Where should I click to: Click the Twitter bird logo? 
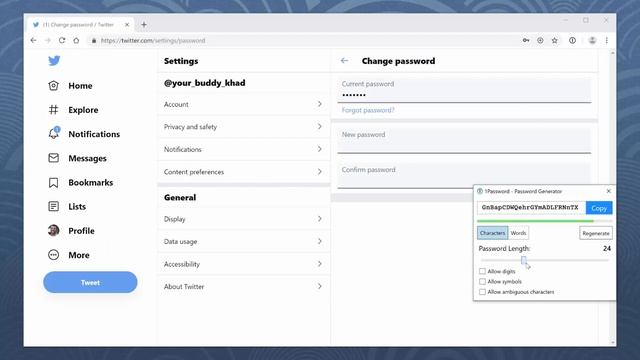point(54,60)
